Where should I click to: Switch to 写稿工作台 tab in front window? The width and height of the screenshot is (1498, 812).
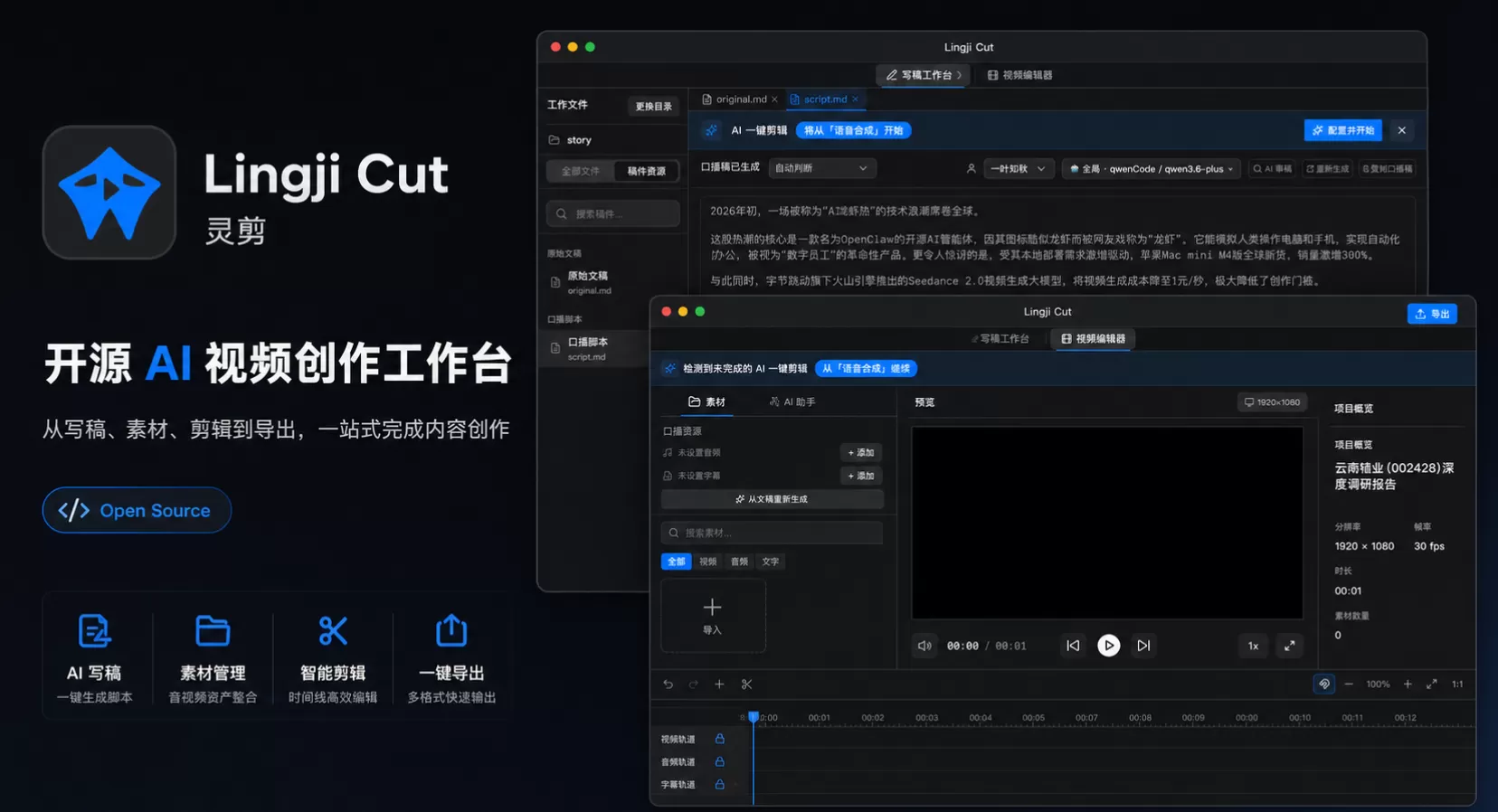[1000, 338]
